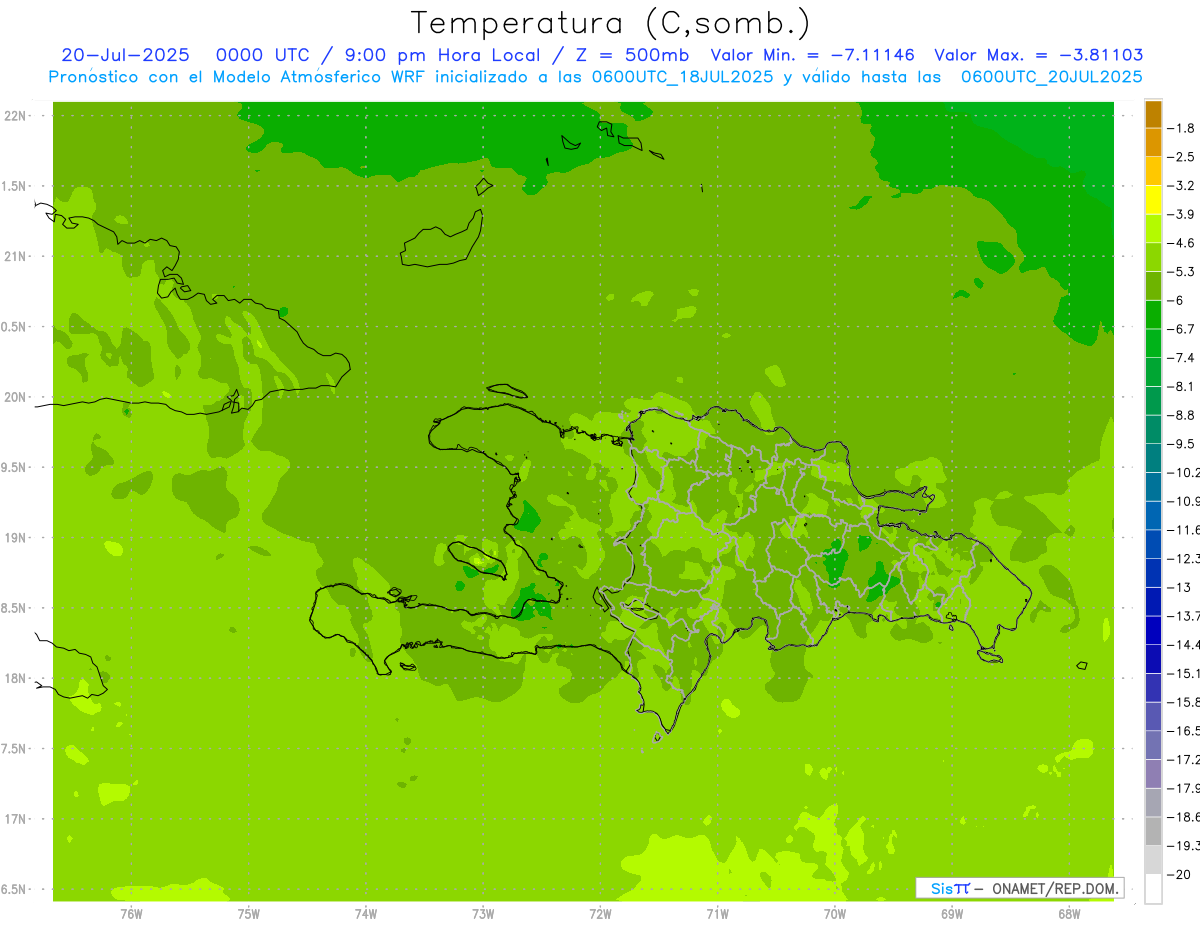Pick the teal swatch between -9.5 and -10.2
Screen dimensions: 1200x927
coord(1153,458)
